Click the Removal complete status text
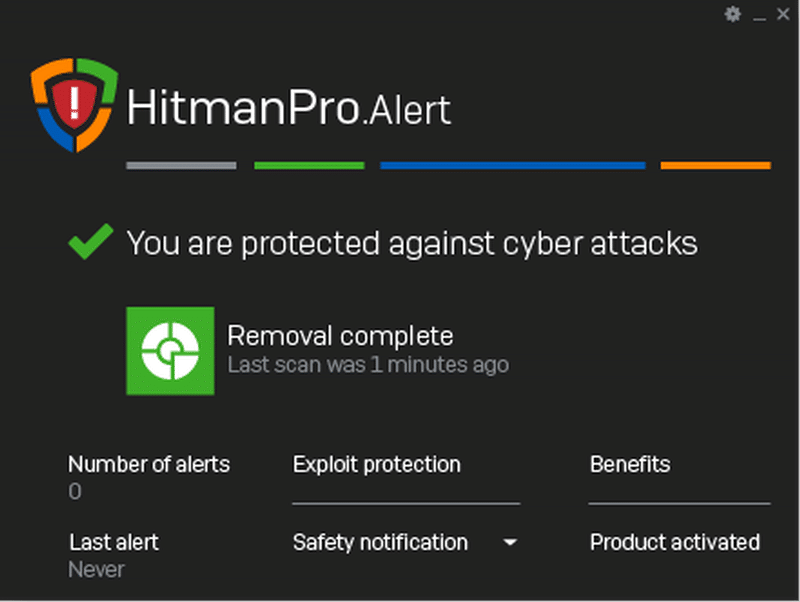 point(341,335)
